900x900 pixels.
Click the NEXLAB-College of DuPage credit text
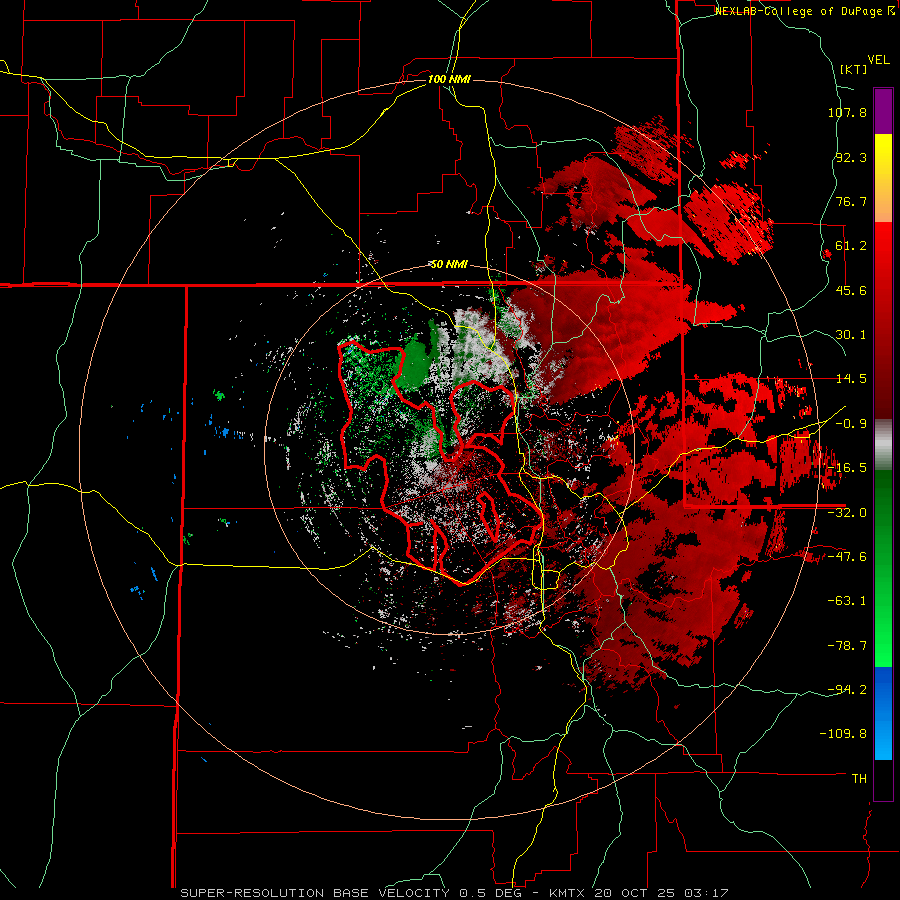[804, 11]
